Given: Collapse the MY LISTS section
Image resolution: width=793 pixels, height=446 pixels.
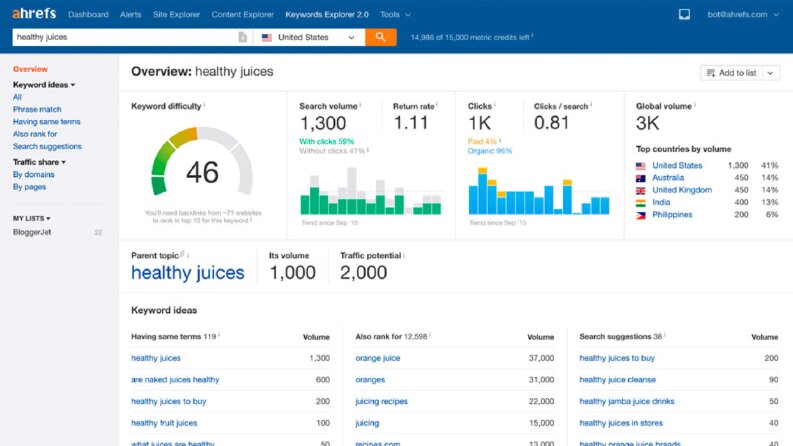Looking at the screenshot, I should click(x=31, y=218).
